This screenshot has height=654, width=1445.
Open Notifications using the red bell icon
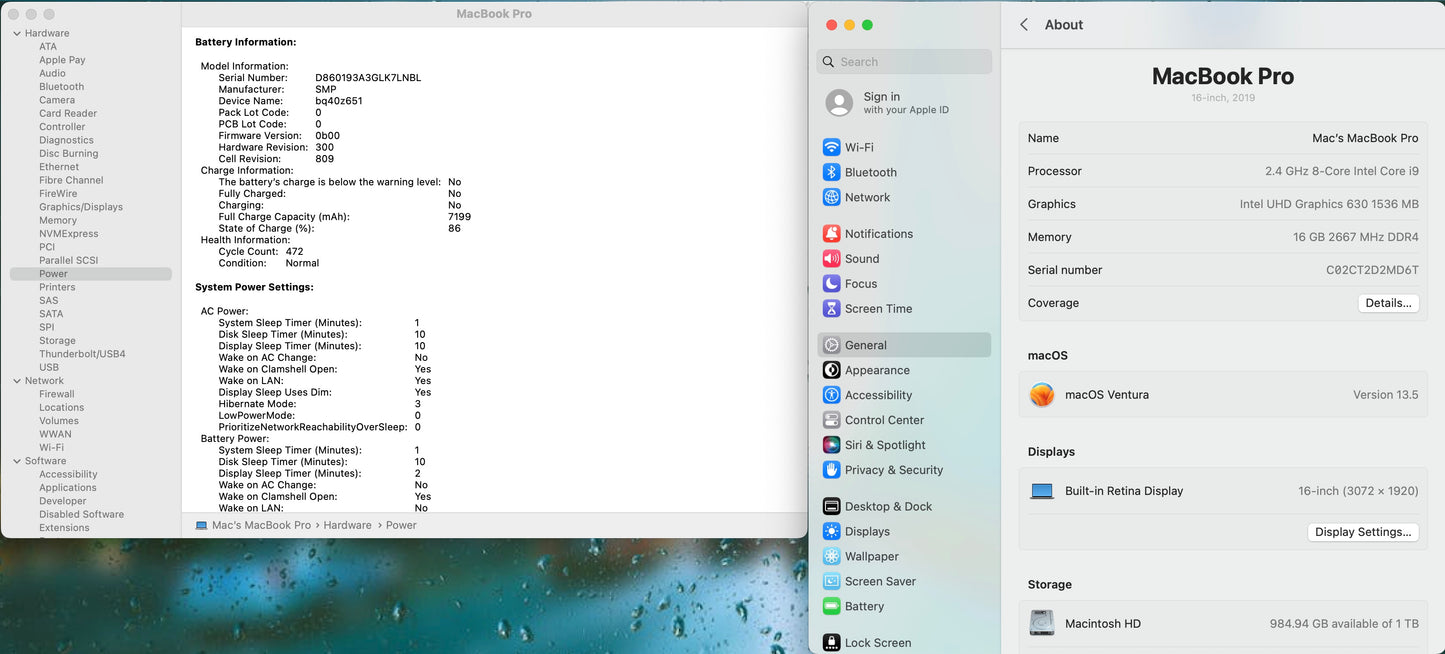tap(831, 234)
